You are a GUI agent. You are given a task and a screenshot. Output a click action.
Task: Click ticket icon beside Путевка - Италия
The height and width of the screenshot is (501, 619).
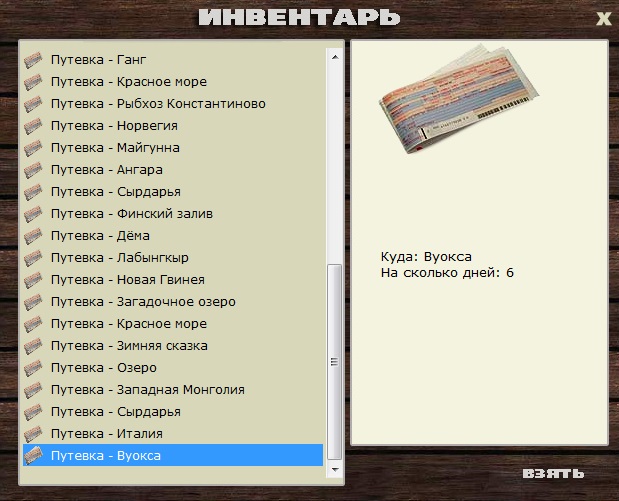(x=33, y=433)
